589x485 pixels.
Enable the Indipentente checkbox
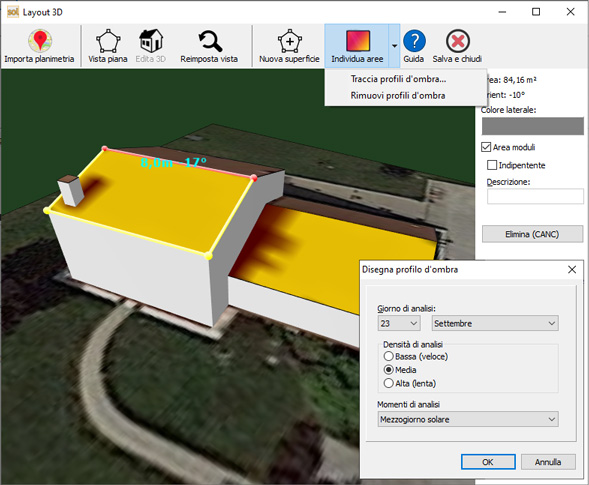click(492, 165)
